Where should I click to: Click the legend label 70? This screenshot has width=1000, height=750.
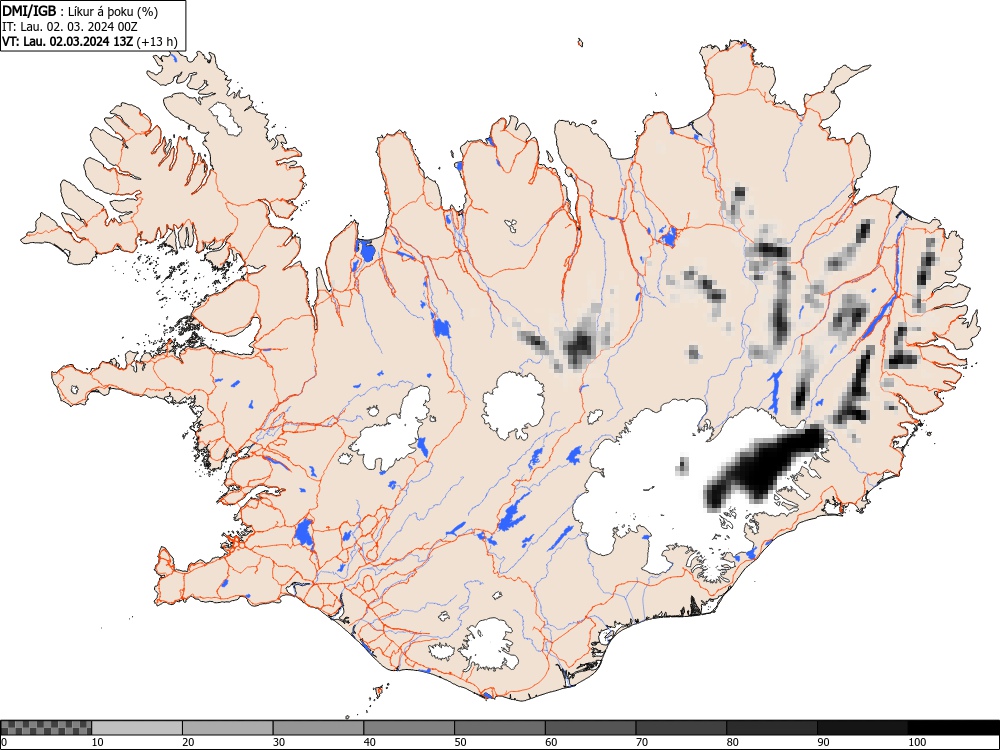pyautogui.click(x=642, y=742)
